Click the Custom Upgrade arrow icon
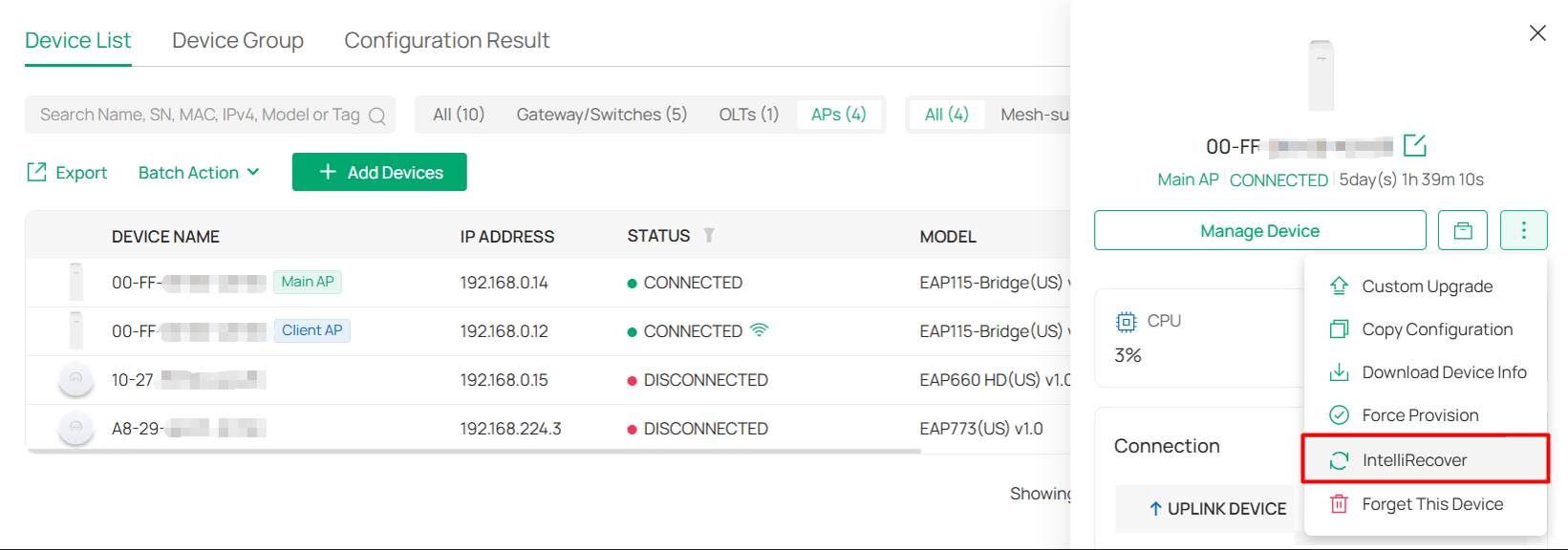The image size is (1568, 550). tap(1340, 286)
